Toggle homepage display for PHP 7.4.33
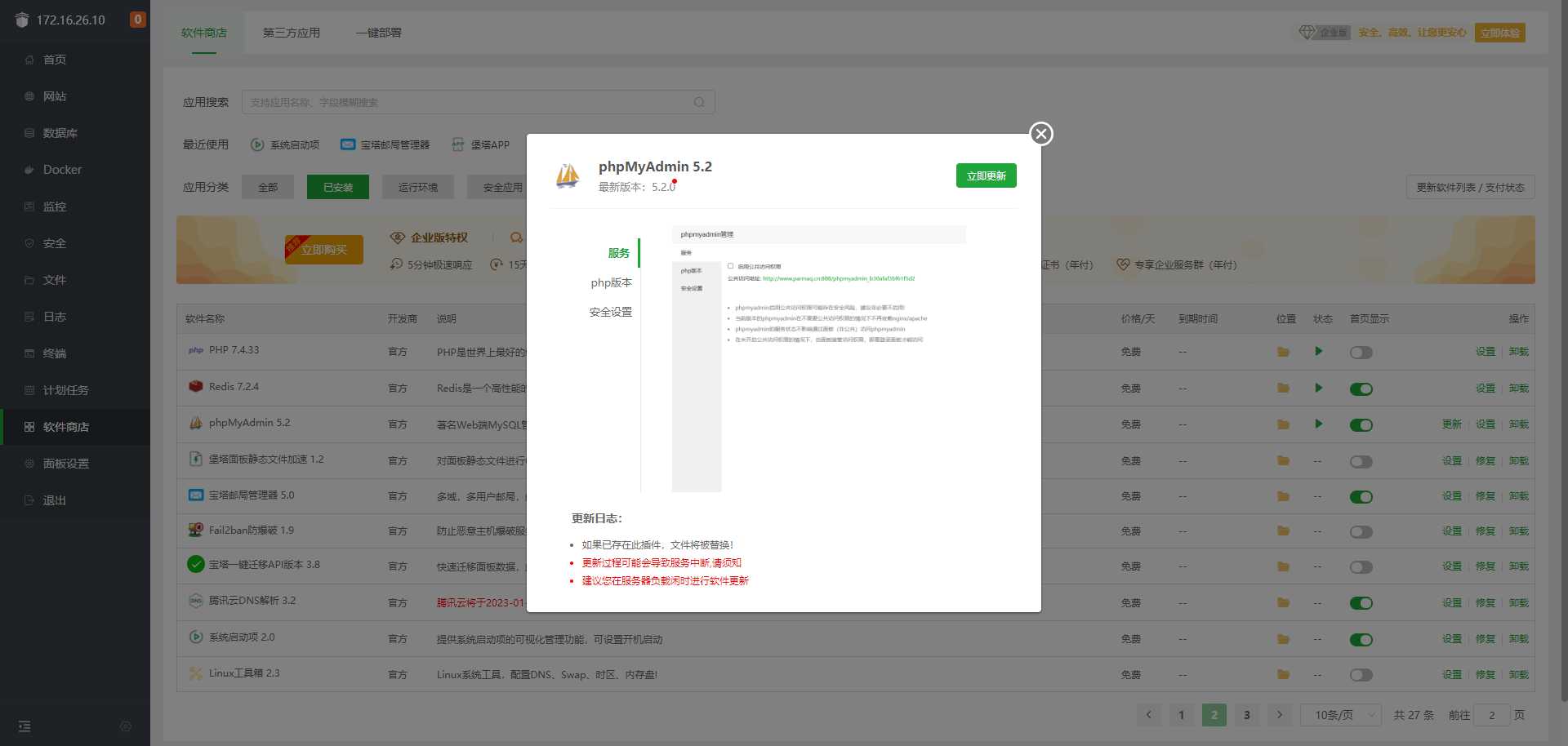 1361,353
